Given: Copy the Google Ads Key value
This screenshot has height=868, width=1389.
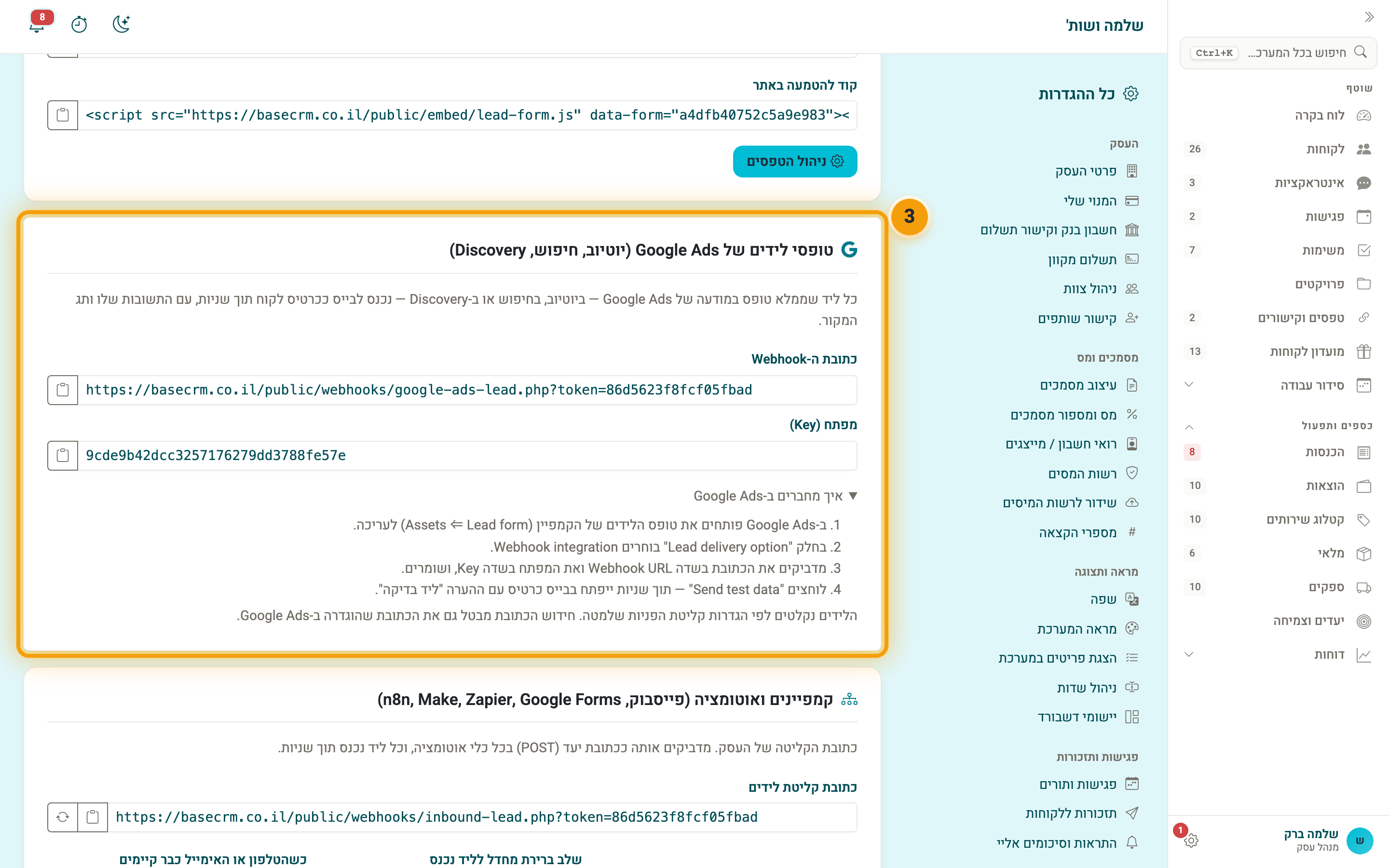Looking at the screenshot, I should click(x=63, y=456).
